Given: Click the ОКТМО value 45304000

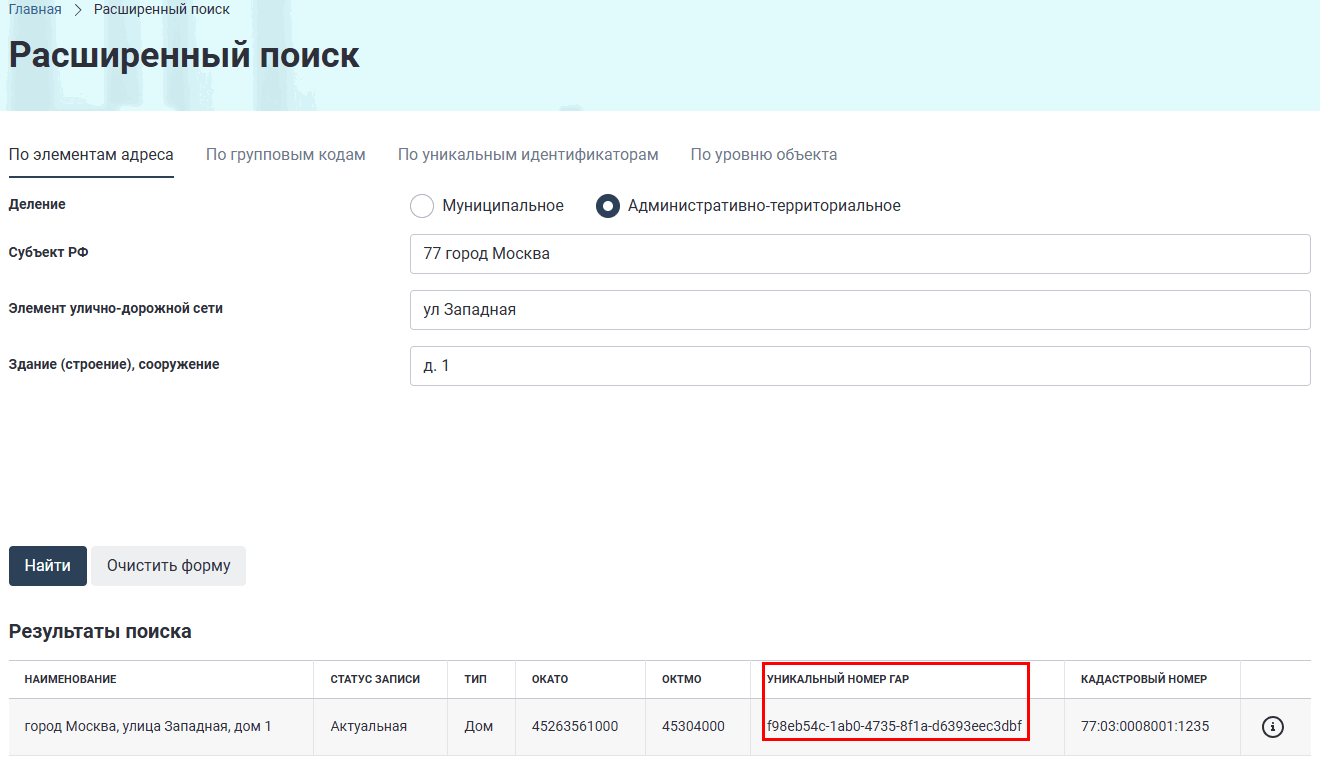Looking at the screenshot, I should [693, 727].
